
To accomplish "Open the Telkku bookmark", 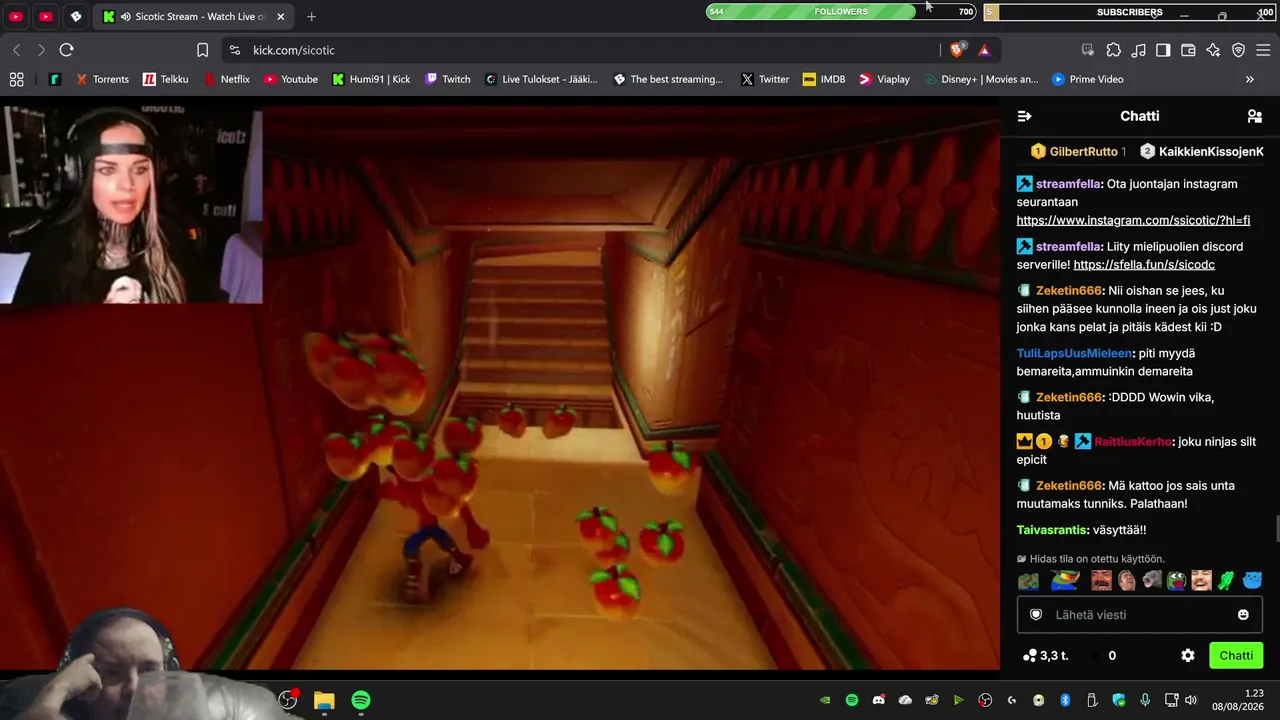I will pyautogui.click(x=165, y=79).
